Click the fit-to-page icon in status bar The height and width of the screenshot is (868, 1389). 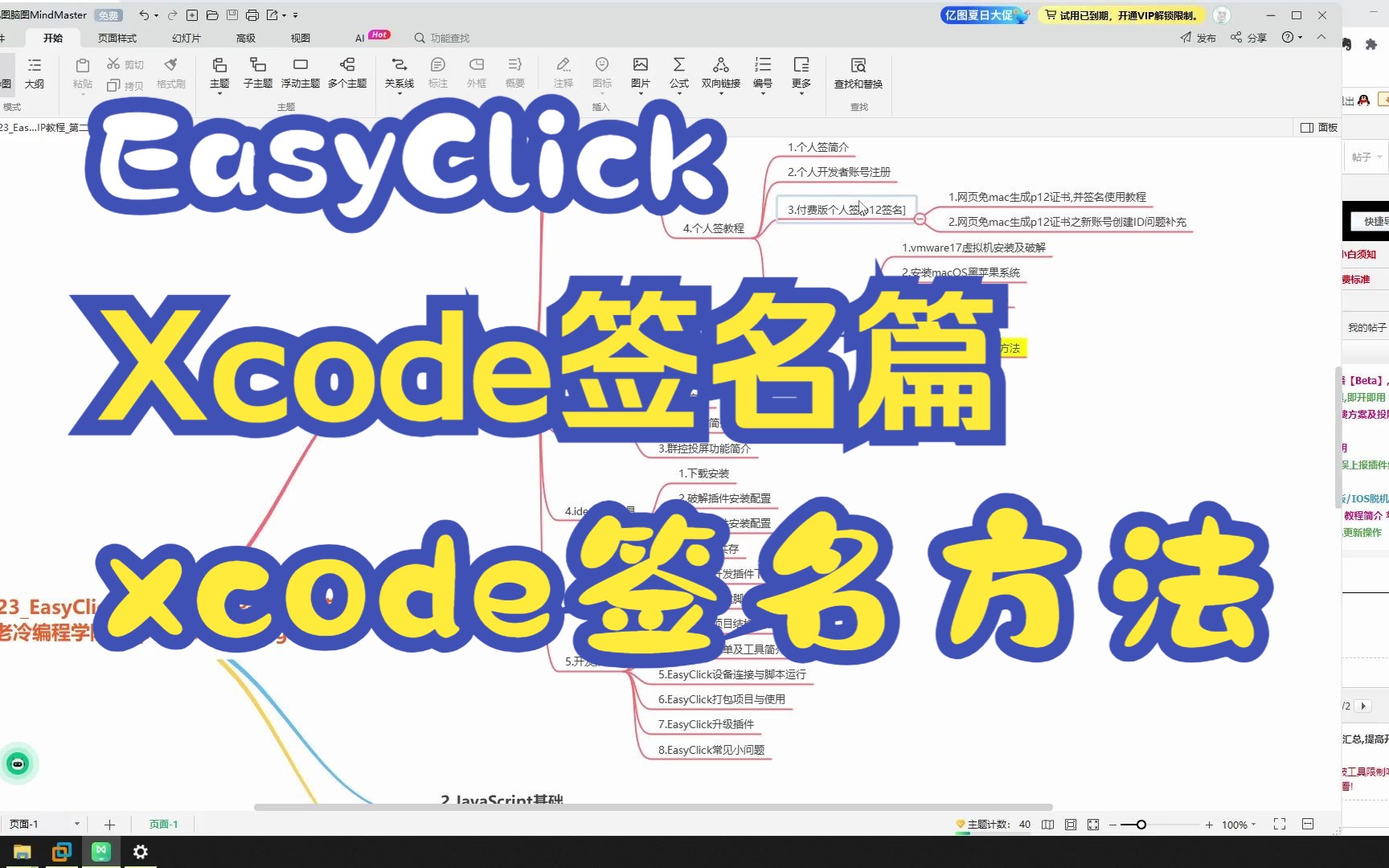pyautogui.click(x=1071, y=825)
